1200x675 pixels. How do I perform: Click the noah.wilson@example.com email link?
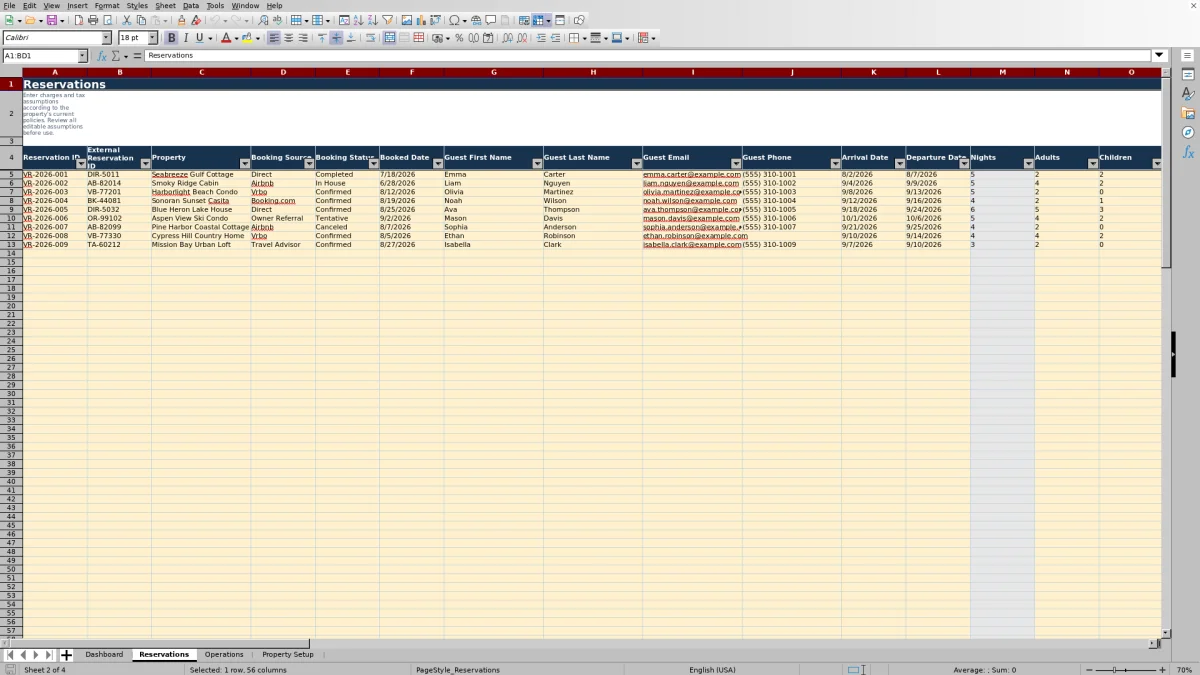[690, 201]
